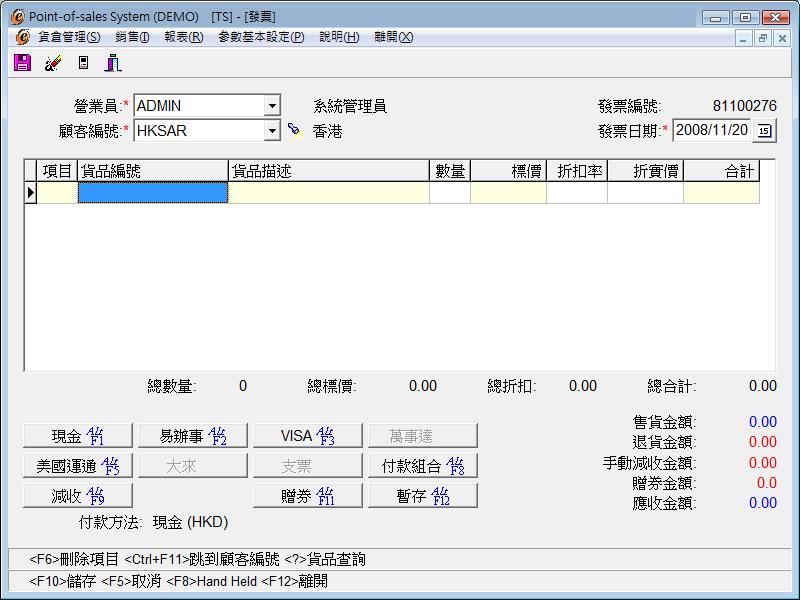The height and width of the screenshot is (600, 800).
Task: Expand the 顧客編號 HKSAR dropdown
Action: [x=272, y=131]
